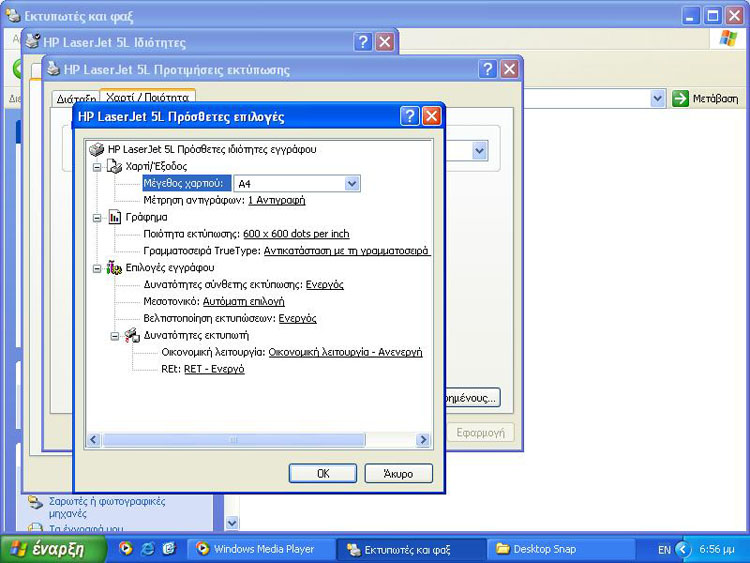Click the OK button
This screenshot has width=750, height=563.
click(323, 474)
